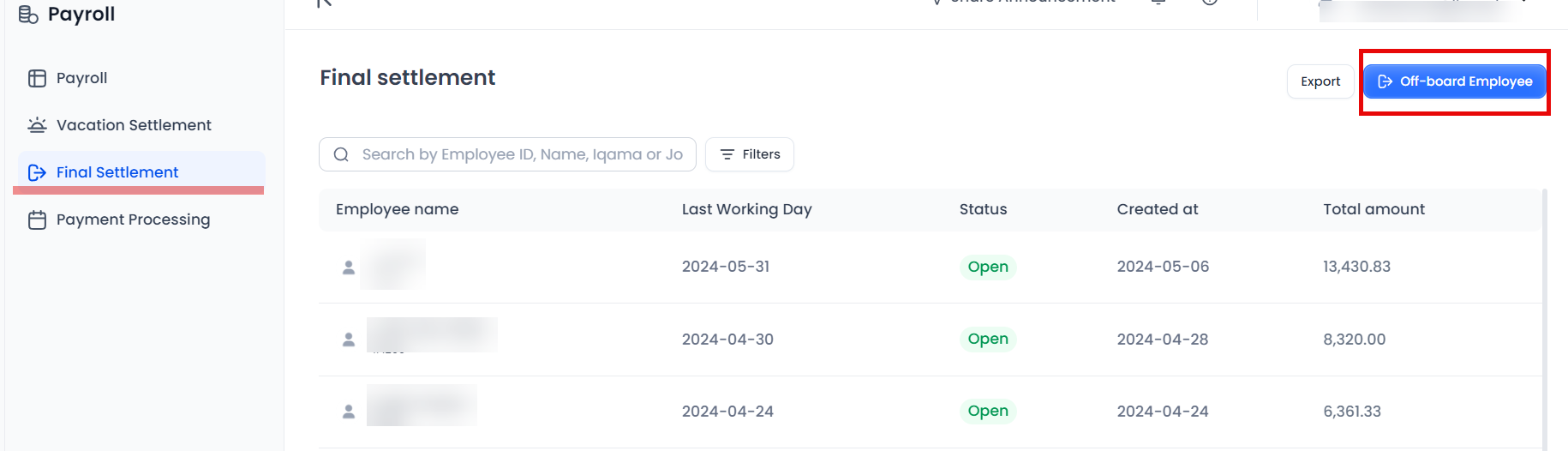The image size is (1568, 451).
Task: Select avatar of employee leaving 2024-05-31
Action: pos(349,268)
